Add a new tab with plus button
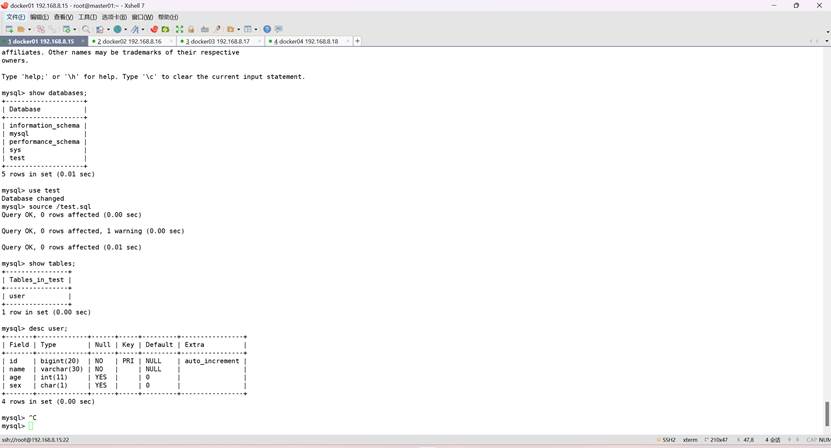 [x=357, y=41]
